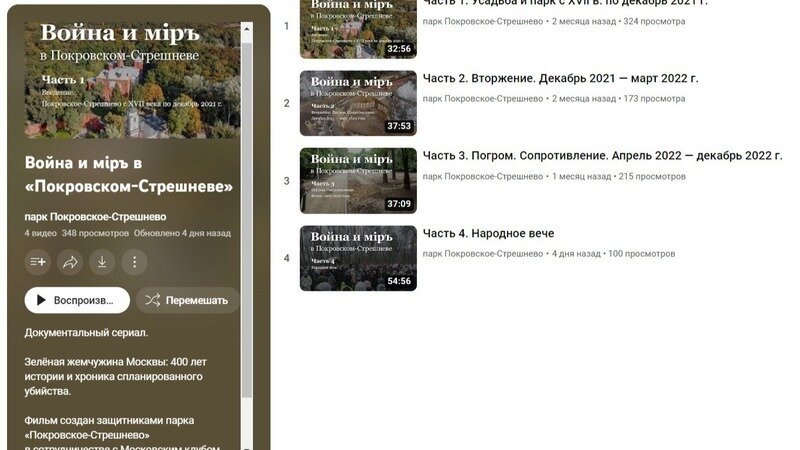This screenshot has width=800, height=450.
Task: Click the share playlist arrow icon
Action: [x=70, y=262]
